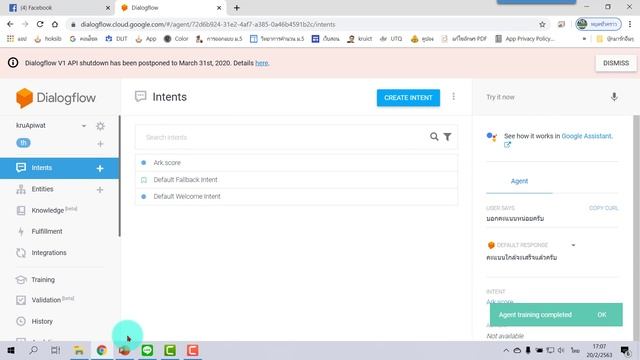
Task: Open the intents filter funnel icon
Action: [447, 137]
